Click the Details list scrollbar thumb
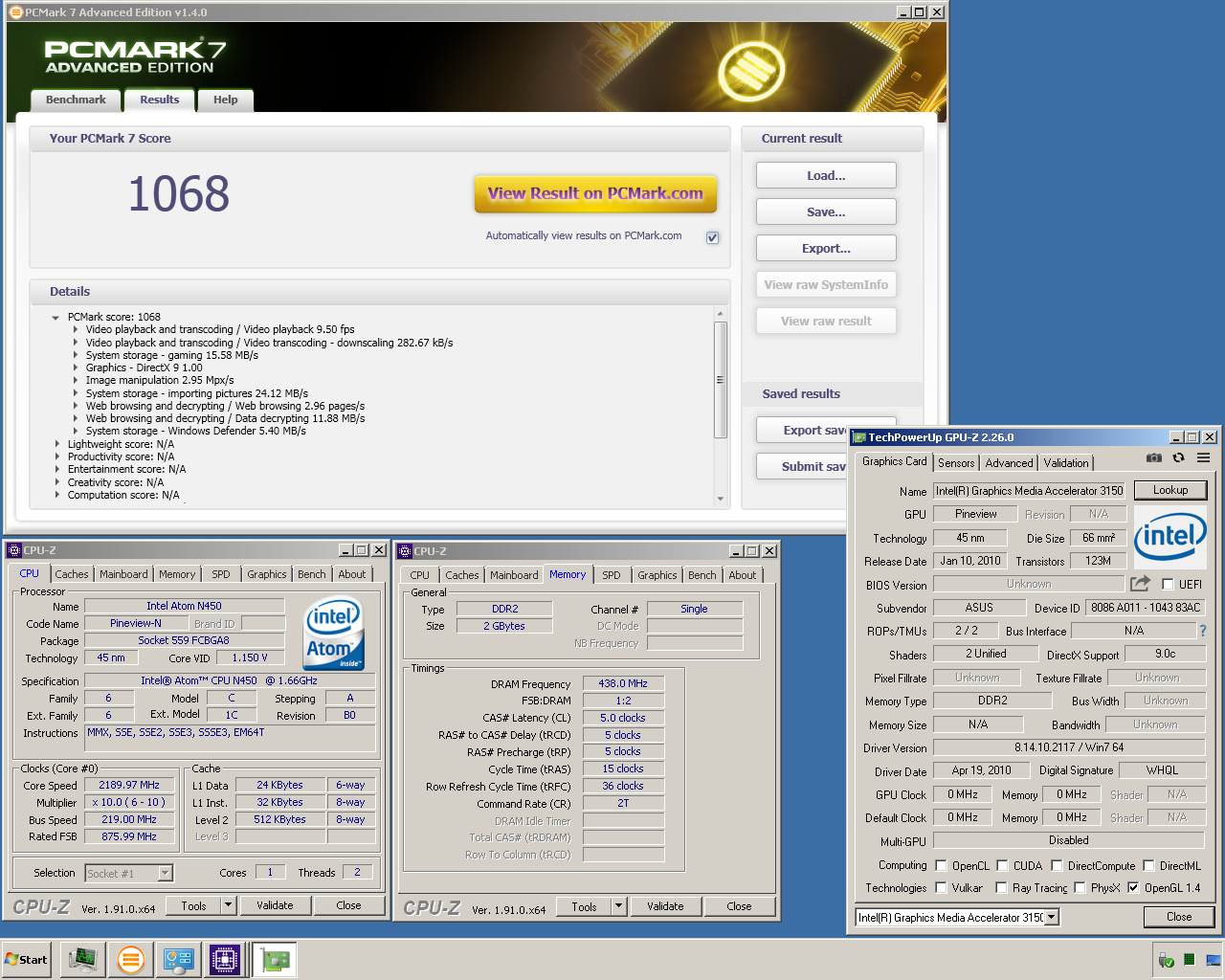This screenshot has width=1225, height=980. point(720,379)
